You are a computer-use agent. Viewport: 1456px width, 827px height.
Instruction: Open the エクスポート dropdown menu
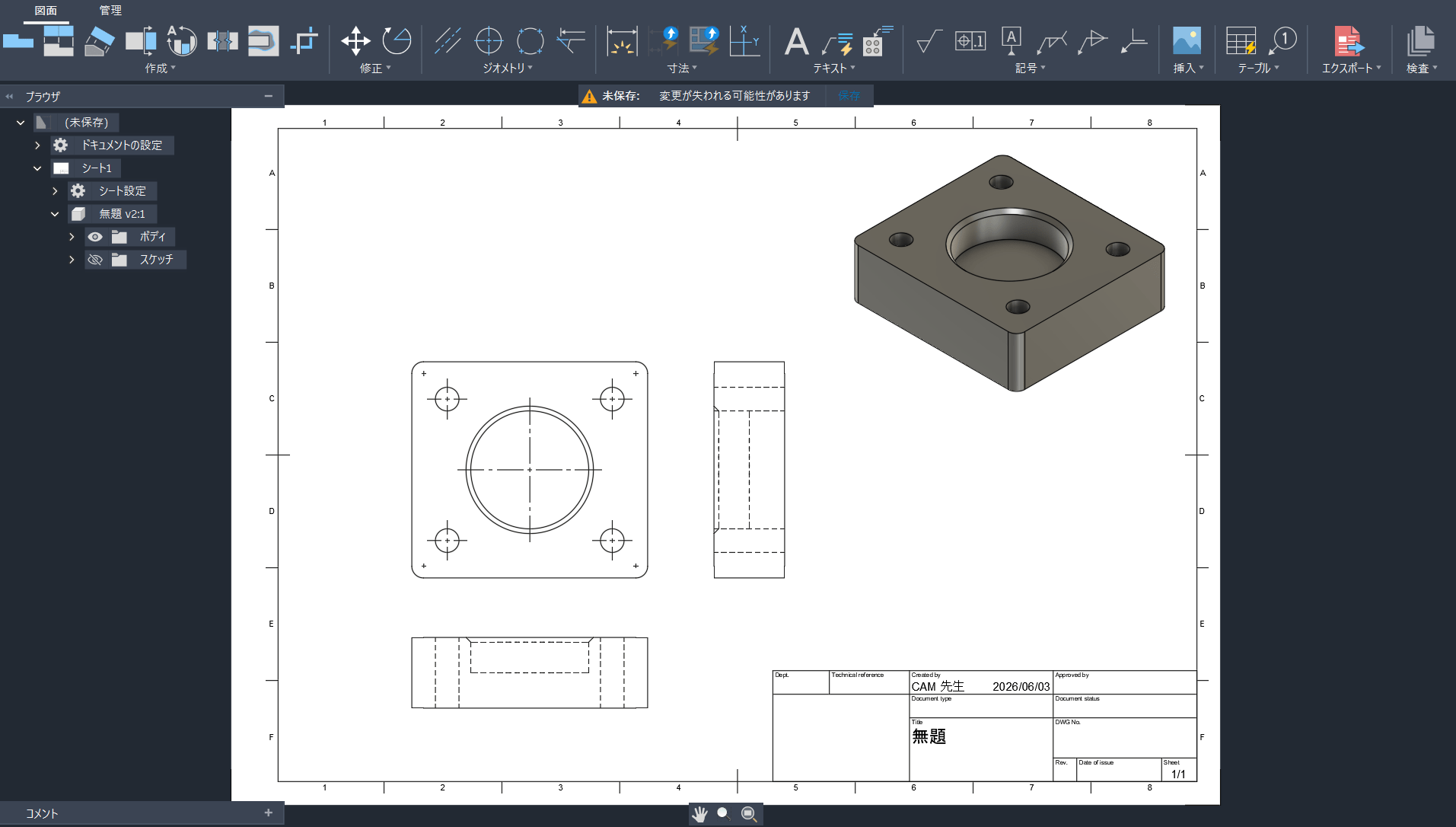1352,68
